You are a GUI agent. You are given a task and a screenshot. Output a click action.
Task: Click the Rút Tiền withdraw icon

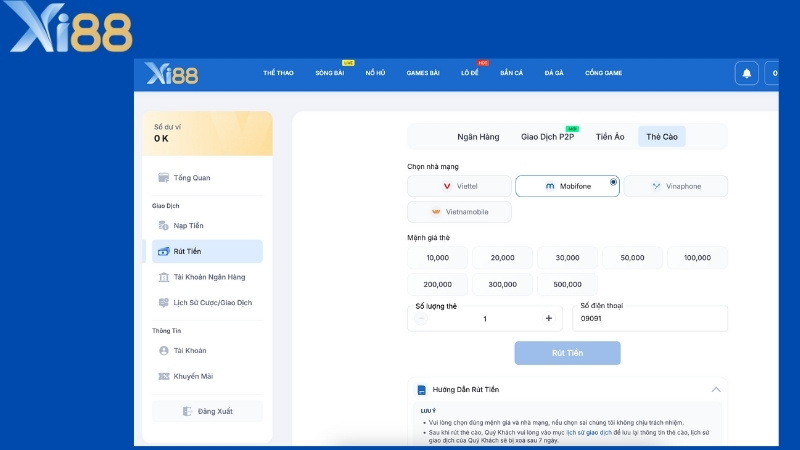[x=163, y=251]
